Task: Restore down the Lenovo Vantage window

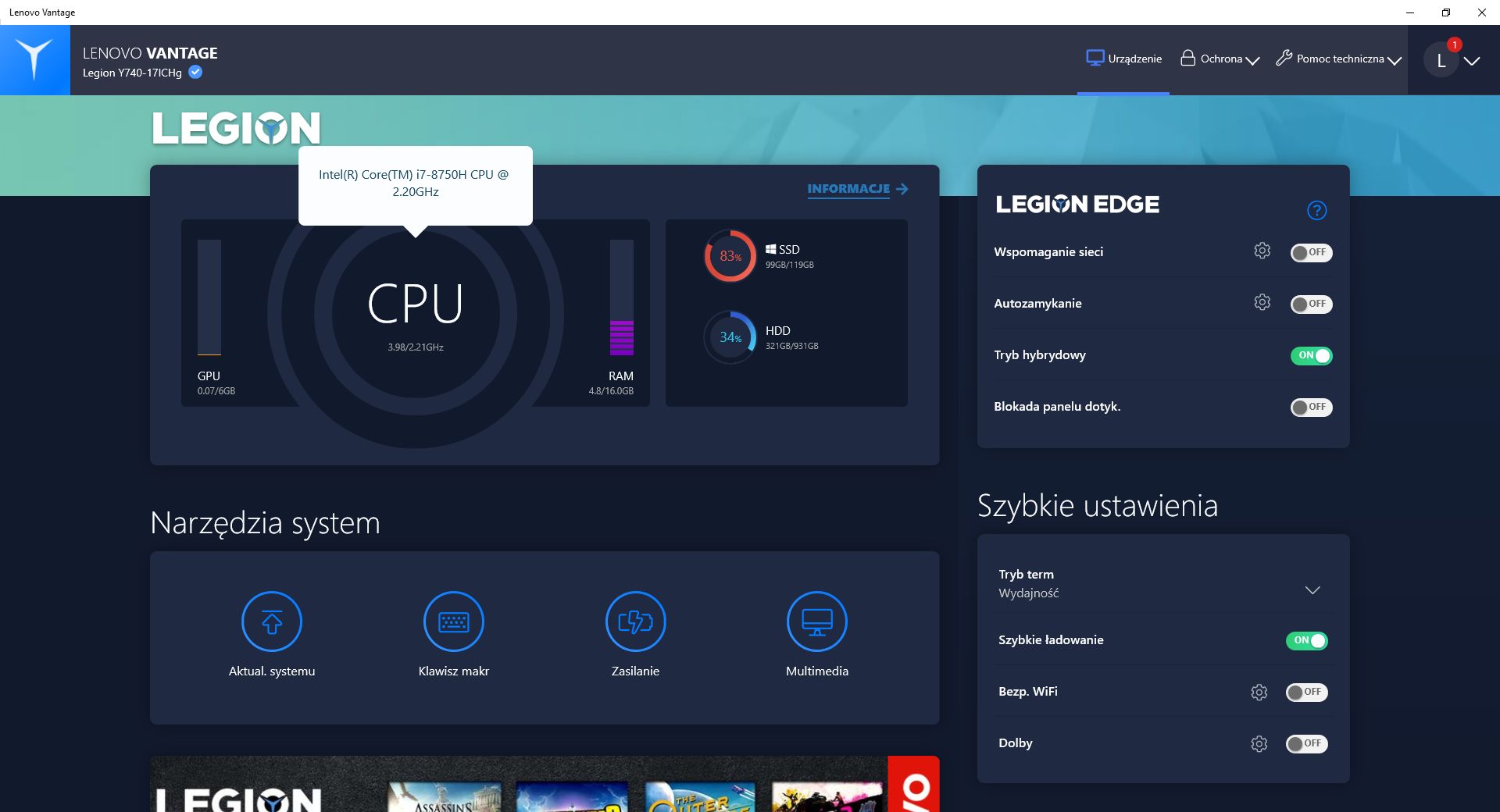Action: pos(1446,12)
